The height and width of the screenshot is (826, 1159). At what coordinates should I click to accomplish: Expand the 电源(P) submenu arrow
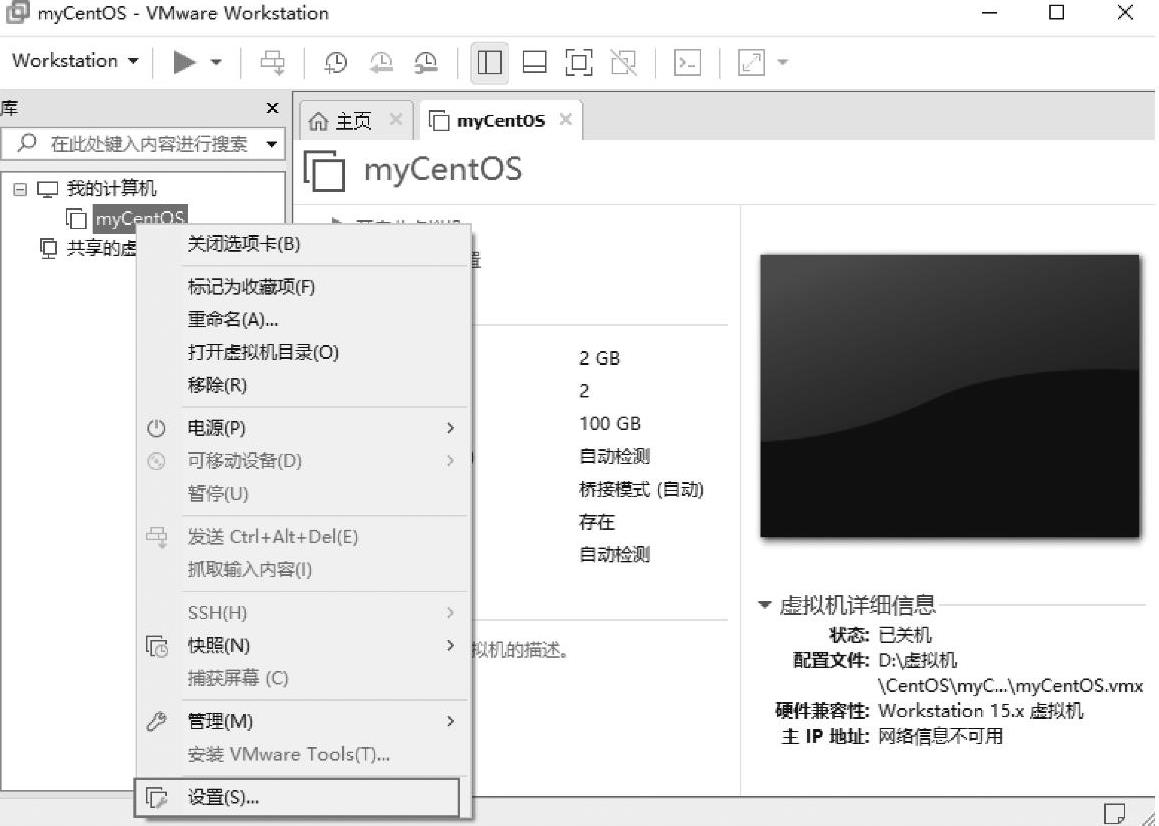click(450, 427)
